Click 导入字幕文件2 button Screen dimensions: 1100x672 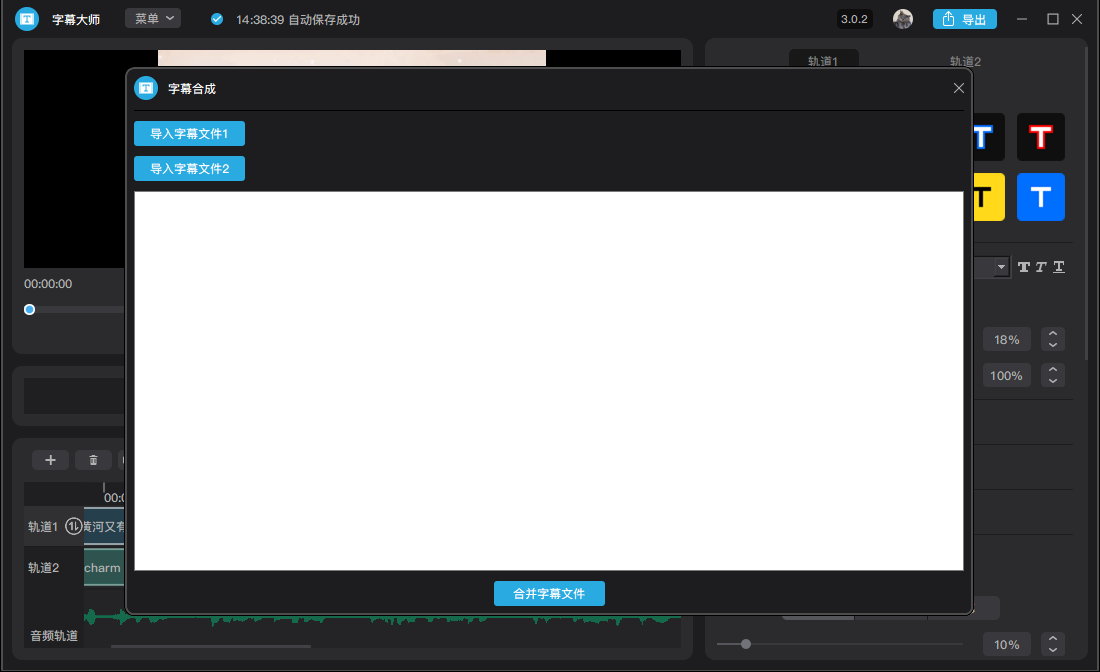pyautogui.click(x=189, y=168)
